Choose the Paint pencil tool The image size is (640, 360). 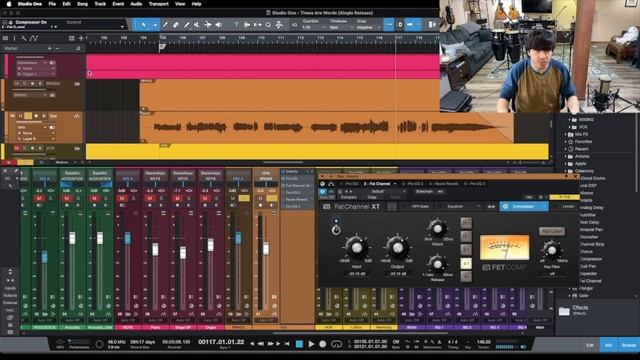coord(187,25)
